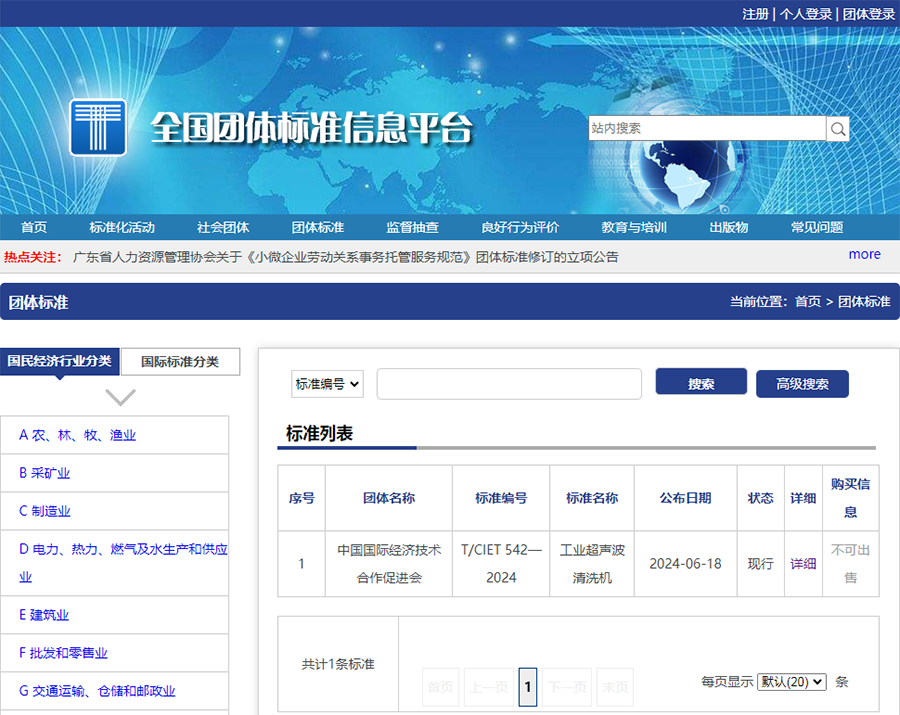The height and width of the screenshot is (715, 900).
Task: Select the 国民经济行业分类 tab
Action: click(x=60, y=361)
